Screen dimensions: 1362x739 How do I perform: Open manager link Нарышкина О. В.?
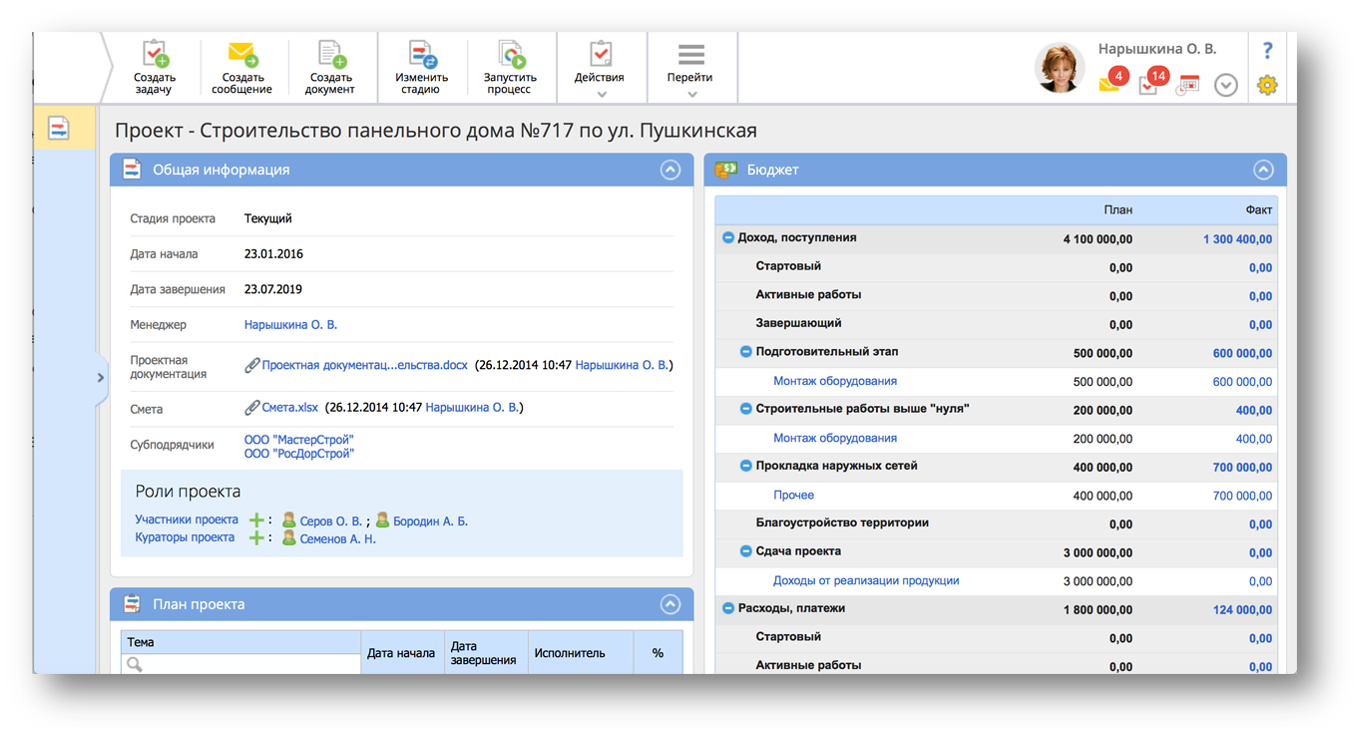click(x=291, y=325)
